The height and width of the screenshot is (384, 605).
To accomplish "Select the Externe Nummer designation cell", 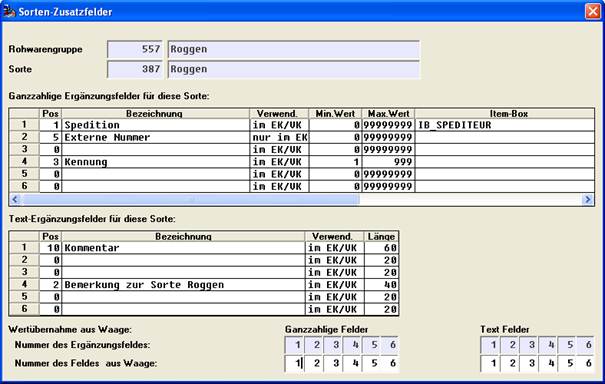I will (x=155, y=137).
